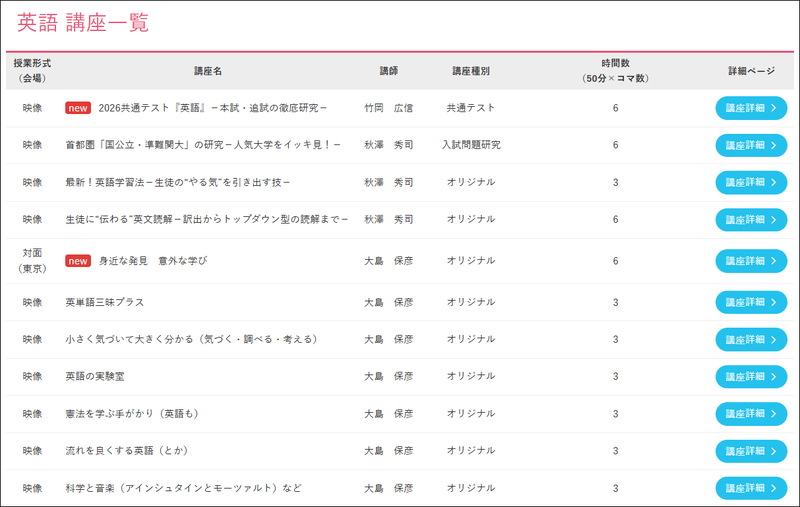The height and width of the screenshot is (507, 800).
Task: Click the 授業形式（会場）column header
Action: (x=32, y=71)
